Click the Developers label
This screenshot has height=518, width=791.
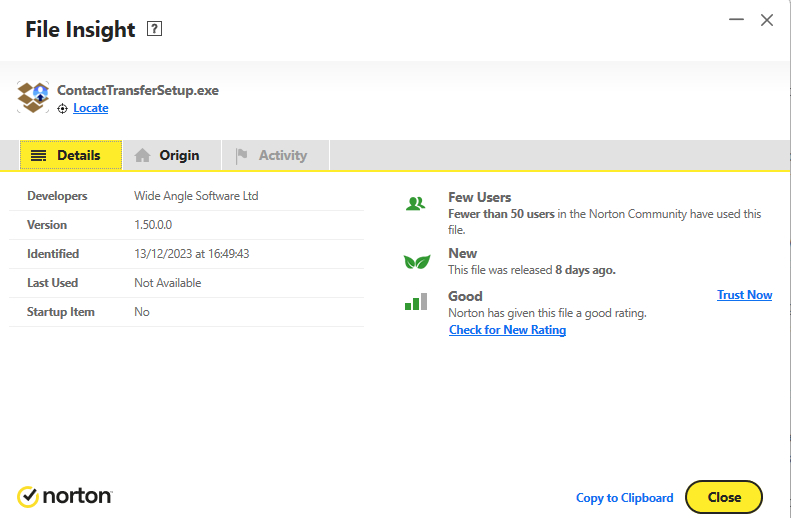click(57, 196)
